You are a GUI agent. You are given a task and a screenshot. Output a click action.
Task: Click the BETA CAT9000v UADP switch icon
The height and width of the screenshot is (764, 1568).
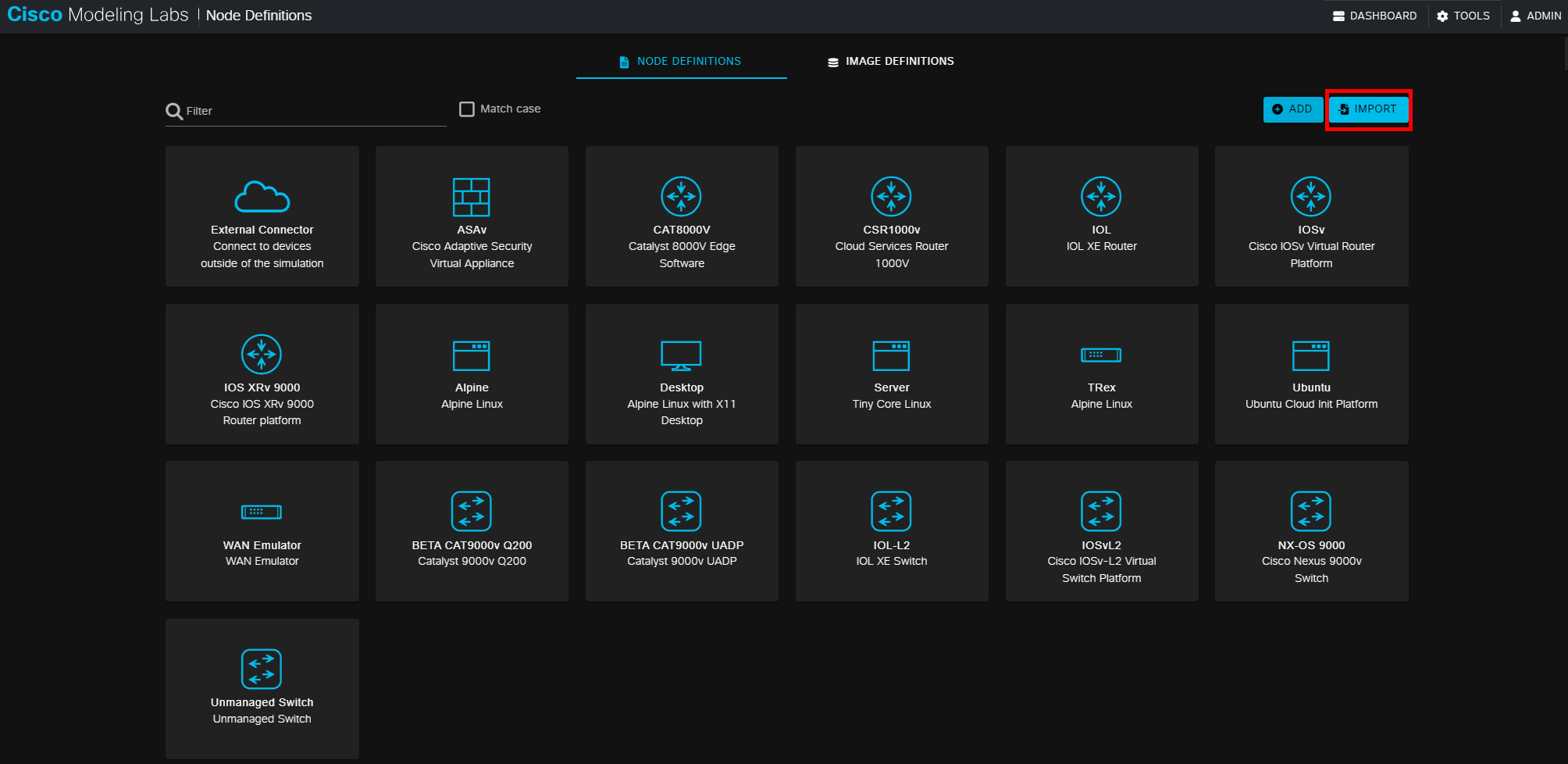tap(682, 512)
